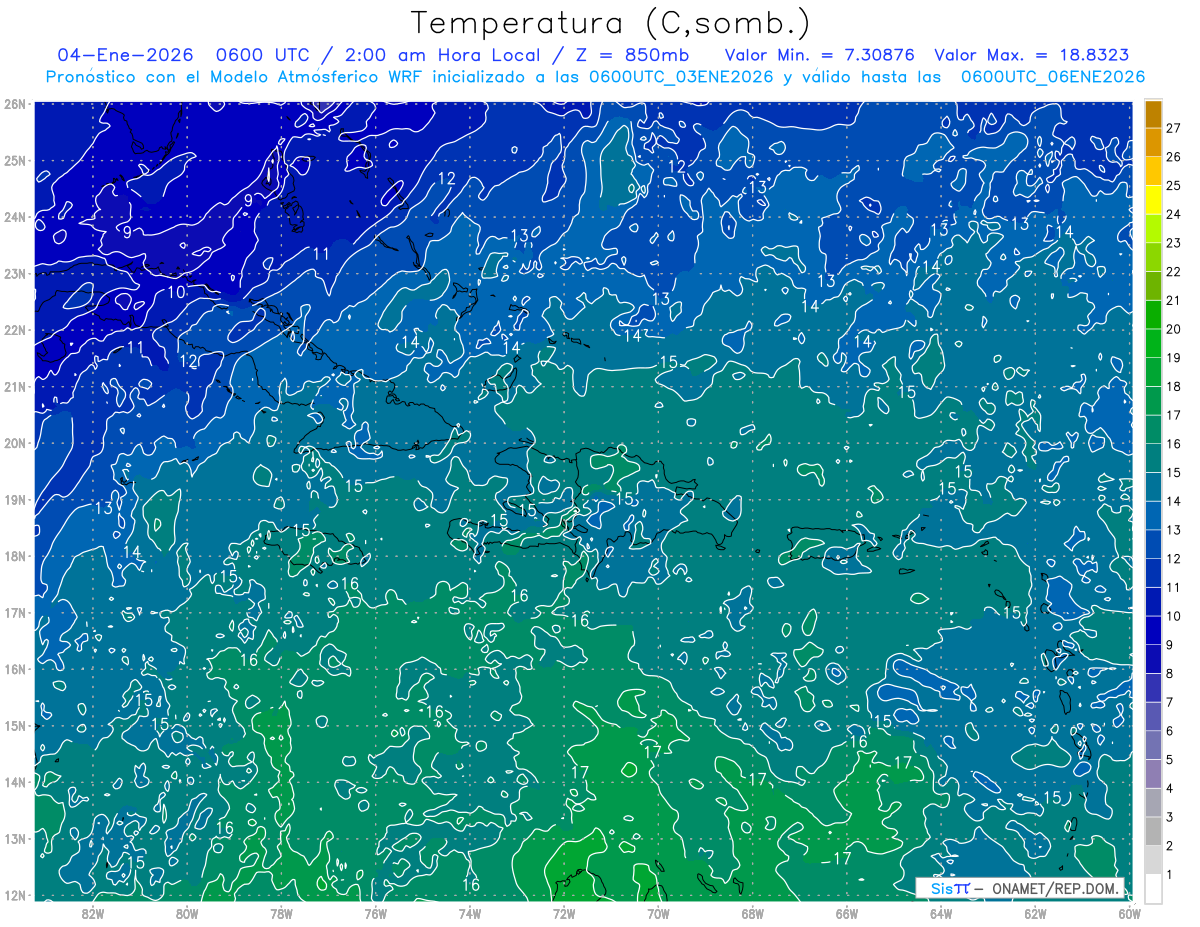Click the number 8 on the color scale
Viewport: 1200px width, 927px height.
[x=1169, y=674]
